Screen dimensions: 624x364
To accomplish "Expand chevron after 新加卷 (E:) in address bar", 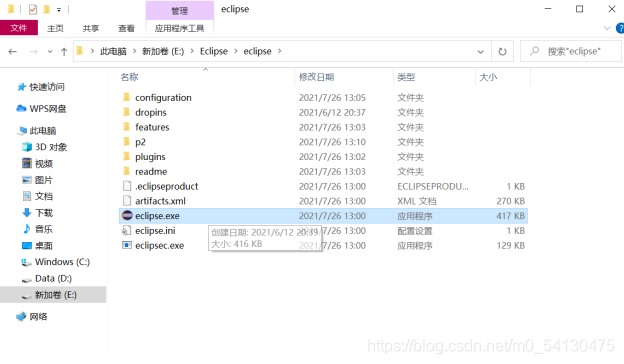I will coord(192,51).
